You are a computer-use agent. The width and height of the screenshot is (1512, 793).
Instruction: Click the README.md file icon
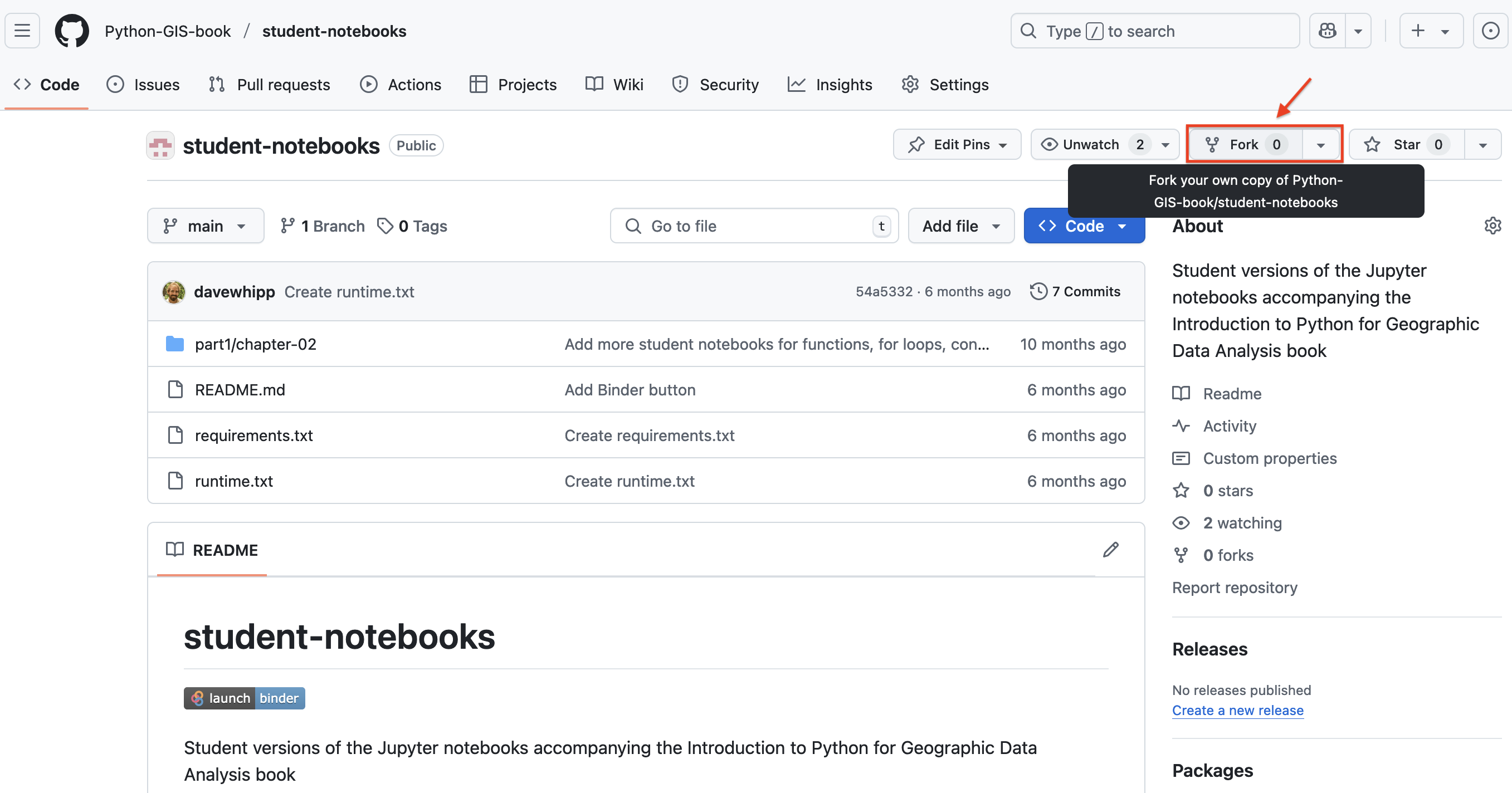pyautogui.click(x=175, y=389)
